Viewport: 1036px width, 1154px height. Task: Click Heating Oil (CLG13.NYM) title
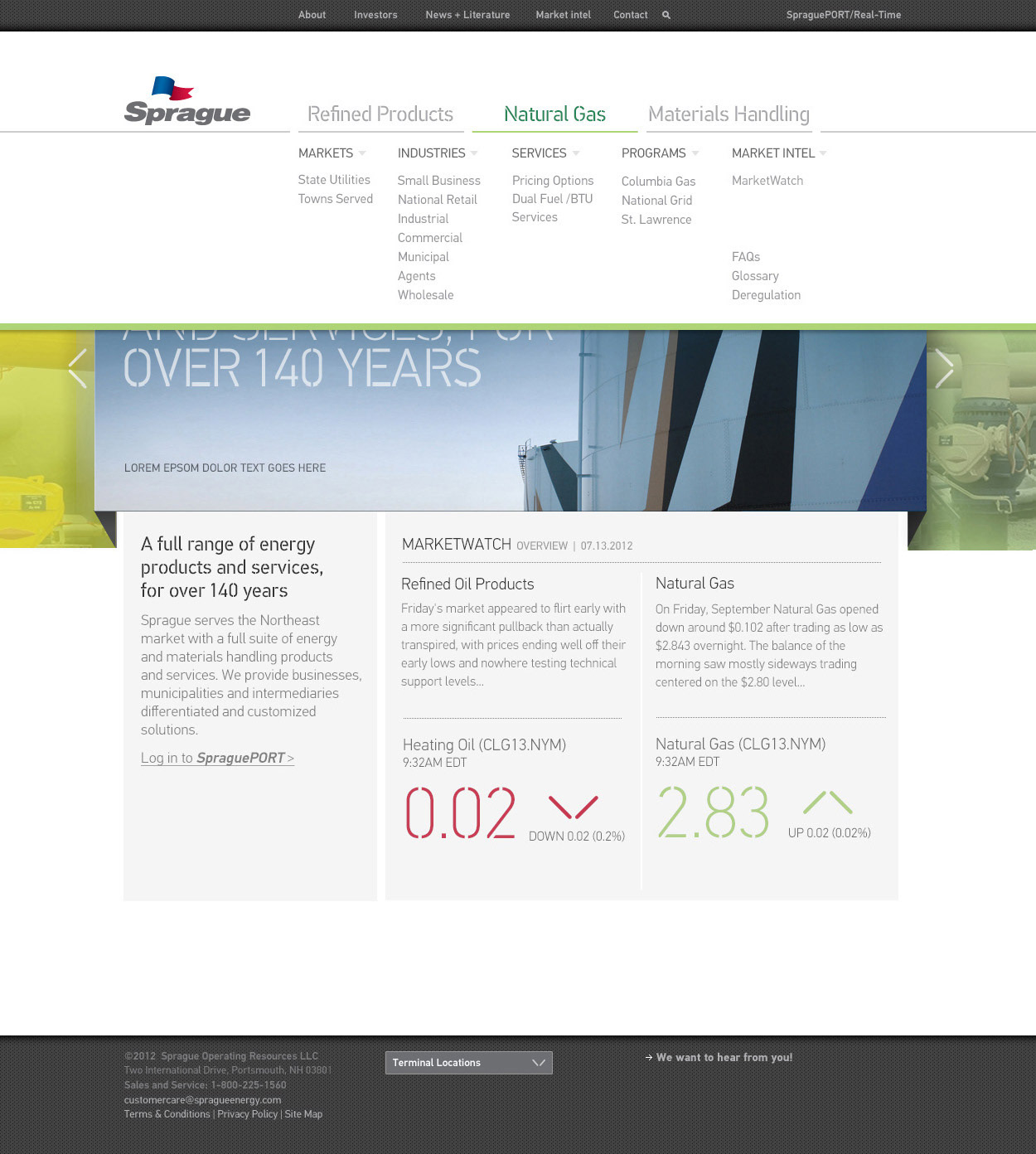point(484,744)
